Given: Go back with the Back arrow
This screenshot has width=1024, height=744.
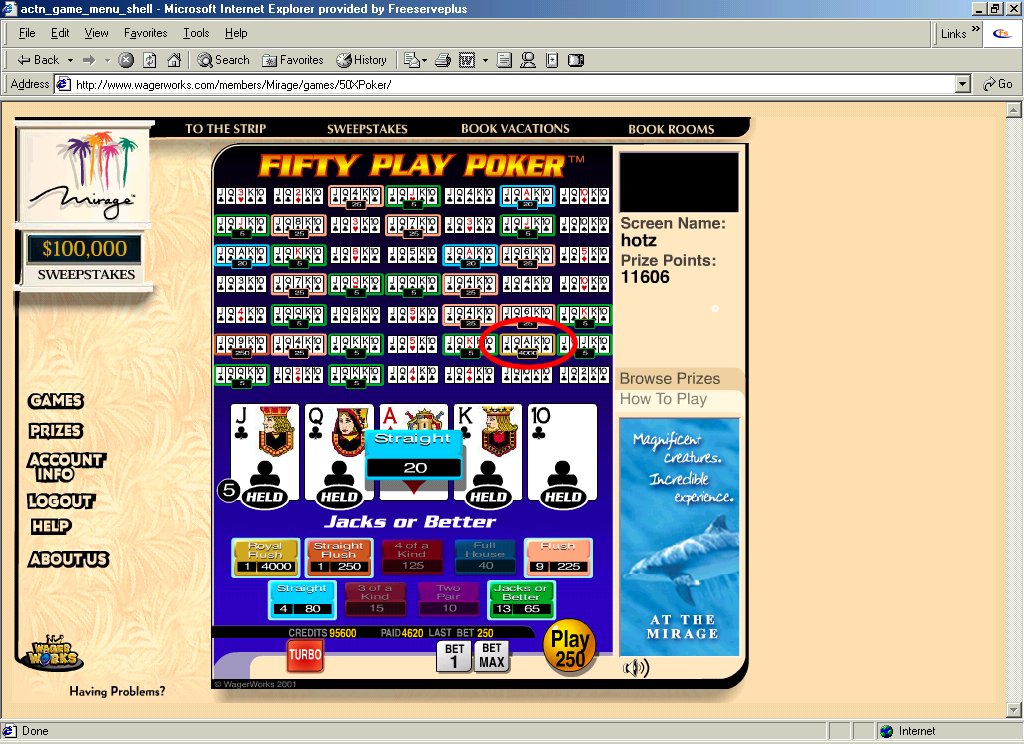Looking at the screenshot, I should [x=38, y=60].
